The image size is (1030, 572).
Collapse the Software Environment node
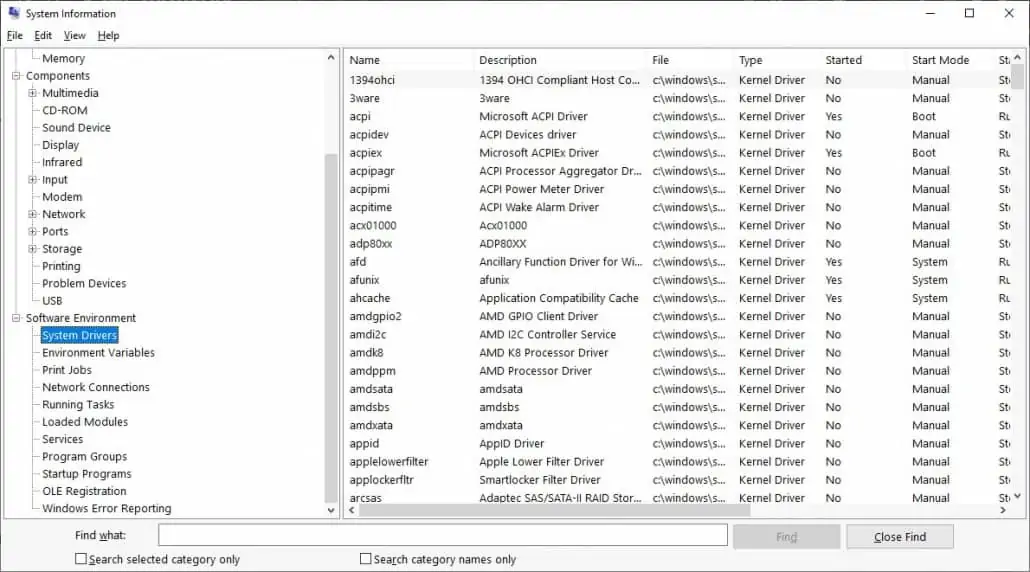16,318
